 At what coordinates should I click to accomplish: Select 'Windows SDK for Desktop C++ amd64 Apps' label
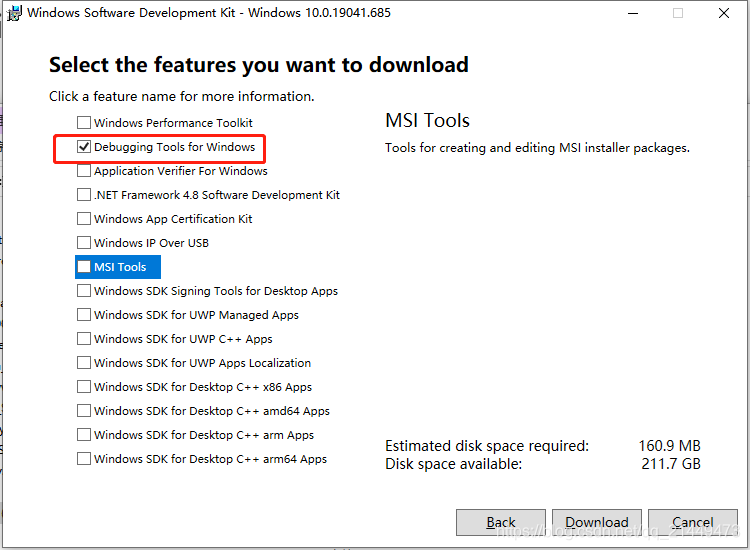coord(212,411)
